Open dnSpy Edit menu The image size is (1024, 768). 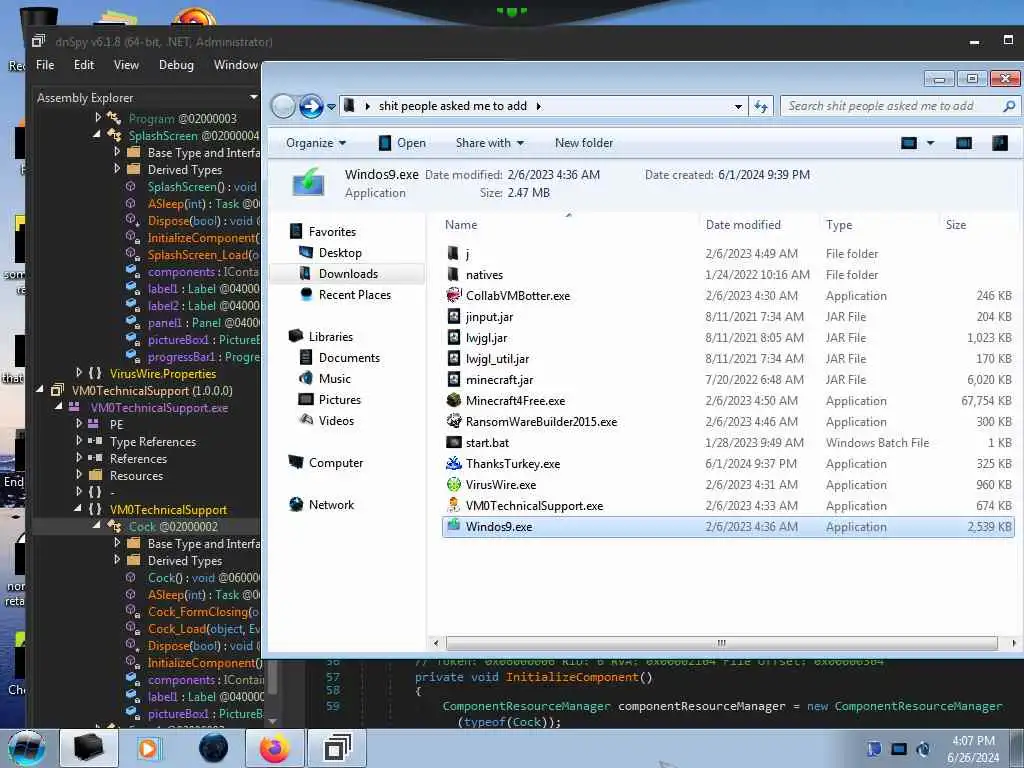tap(84, 65)
